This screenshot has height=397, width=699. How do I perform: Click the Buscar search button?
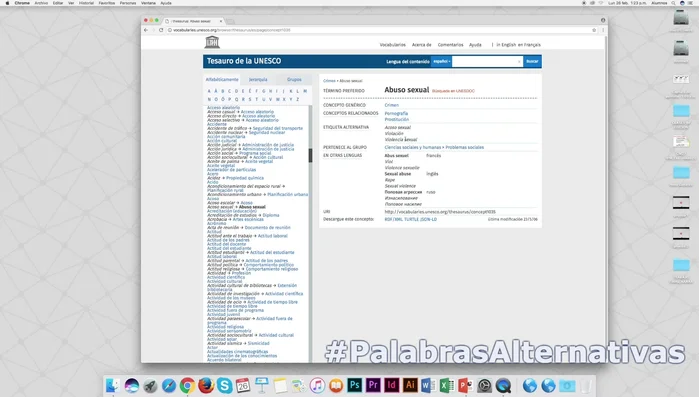532,61
